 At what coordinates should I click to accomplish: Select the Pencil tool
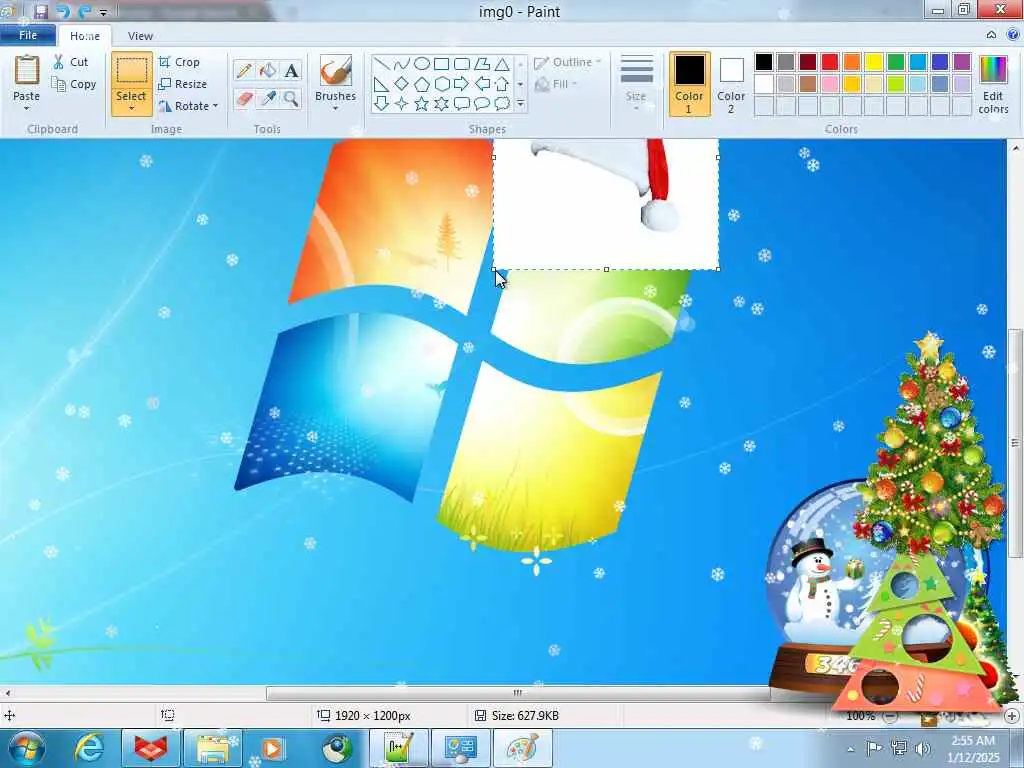(x=244, y=71)
